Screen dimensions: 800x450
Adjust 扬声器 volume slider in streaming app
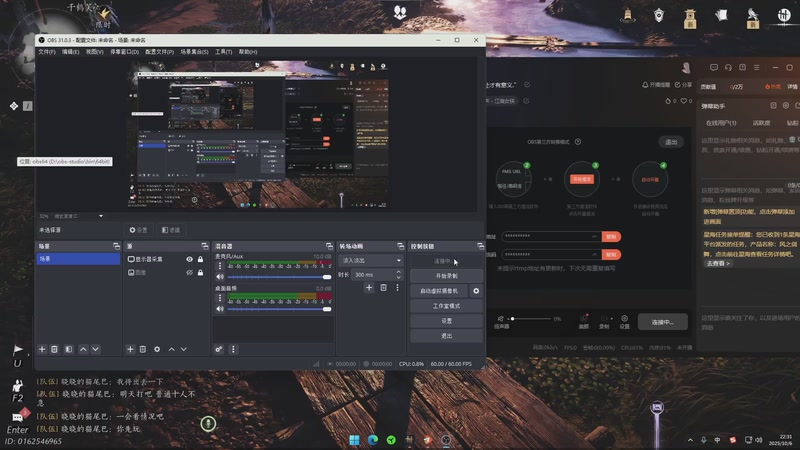(x=531, y=319)
